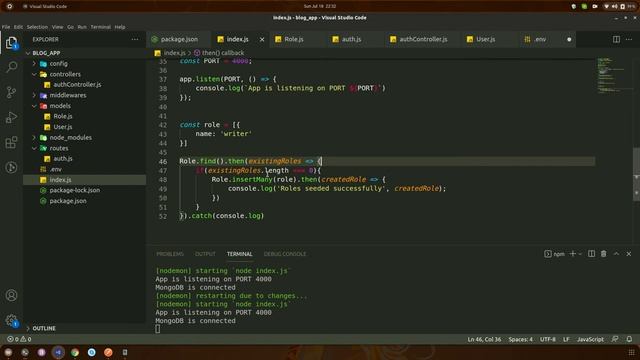Kill terminal with trash icon
Viewport: 640px width, 360px height.
(x=604, y=254)
